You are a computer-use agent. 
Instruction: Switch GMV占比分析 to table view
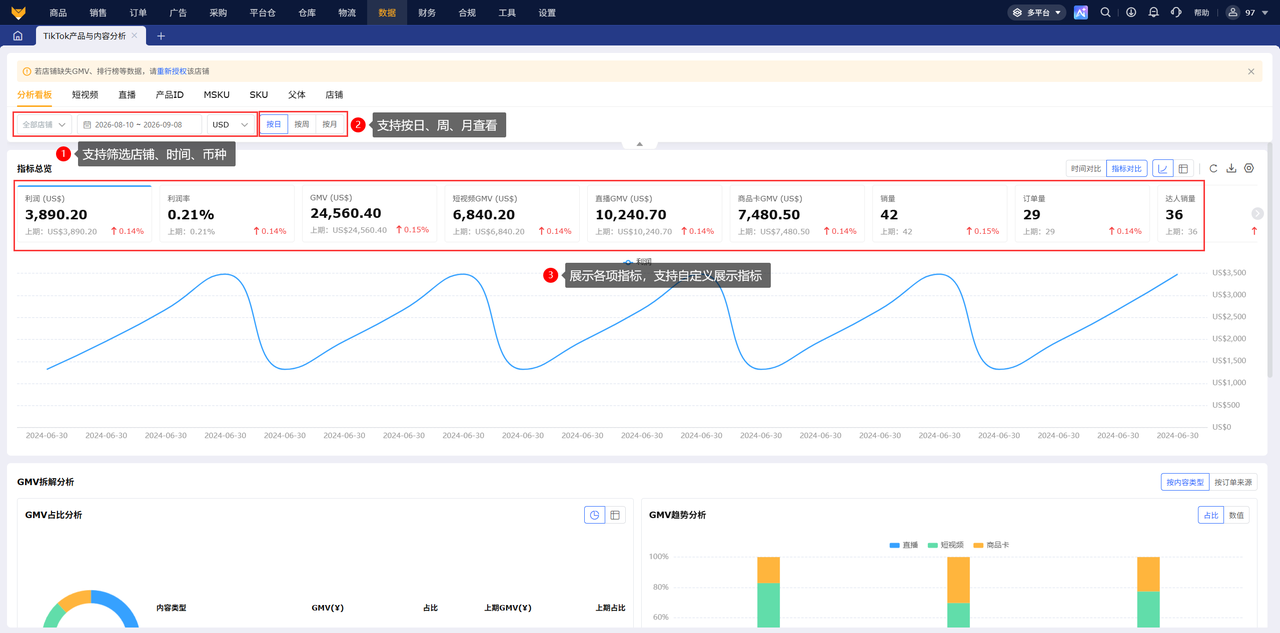tap(615, 515)
